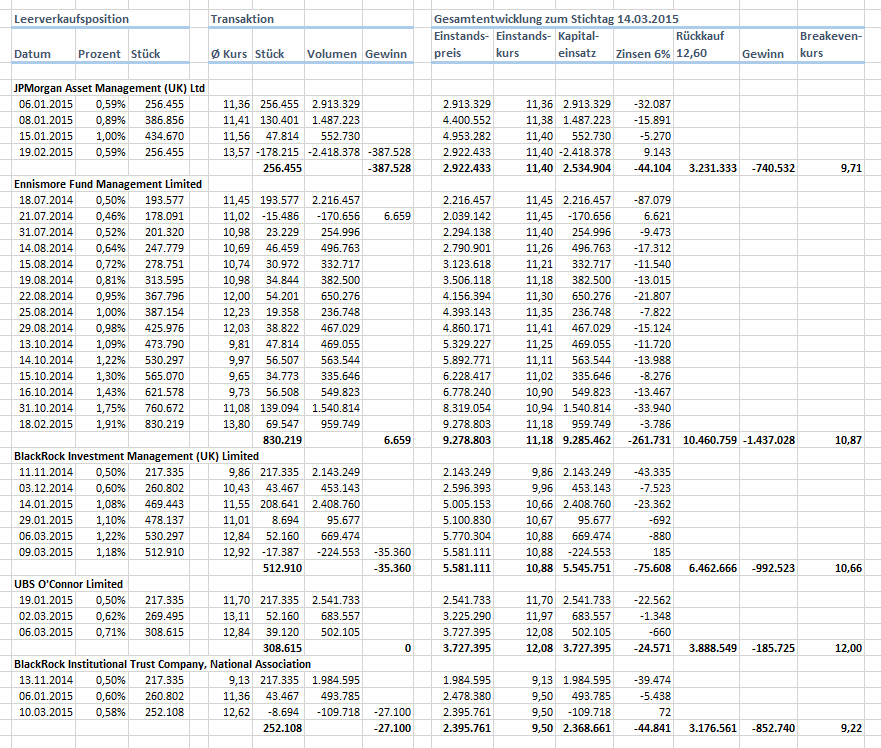This screenshot has height=748, width=881.
Task: Select the Leerverkaufsposition header cell
Action: (71, 19)
